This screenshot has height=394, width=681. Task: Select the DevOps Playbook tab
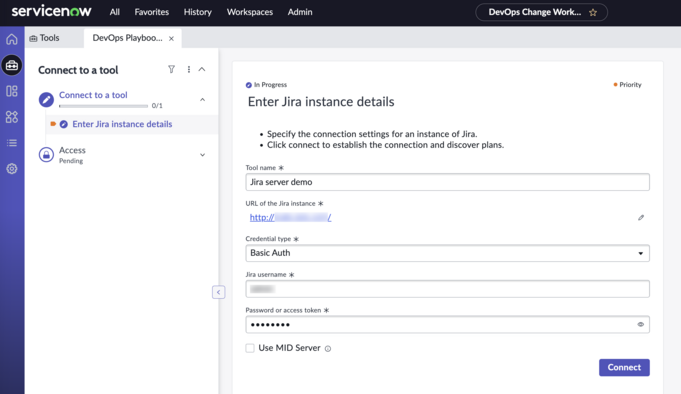point(127,38)
